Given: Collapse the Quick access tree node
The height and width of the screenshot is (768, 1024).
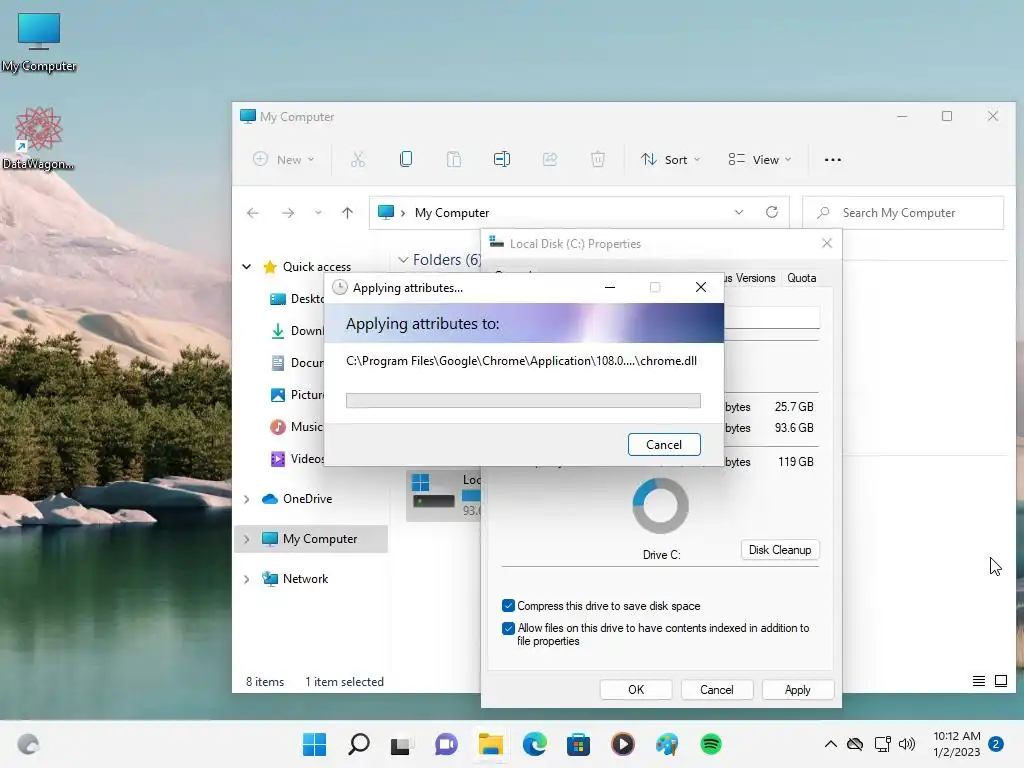Looking at the screenshot, I should pyautogui.click(x=246, y=266).
